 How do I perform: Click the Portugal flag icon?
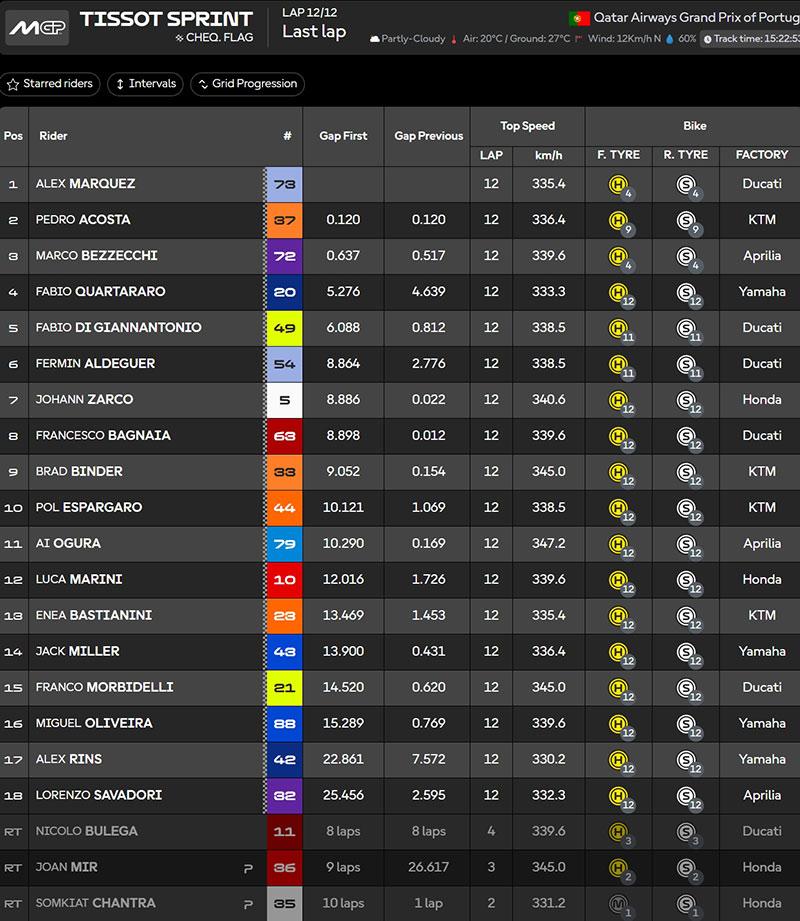coord(579,18)
